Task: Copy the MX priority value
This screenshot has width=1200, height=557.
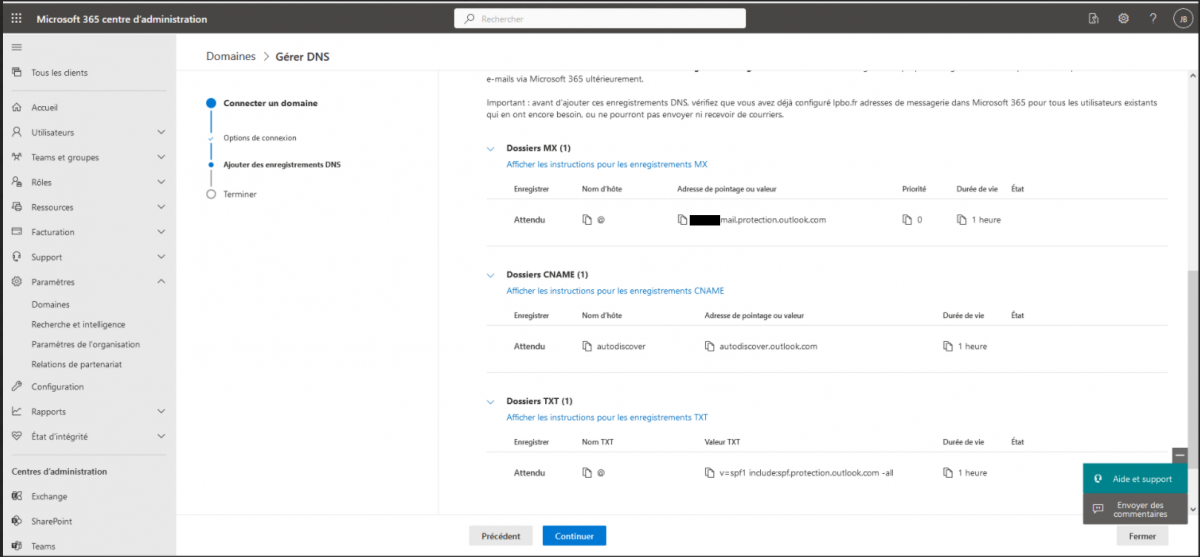Action: [x=907, y=220]
